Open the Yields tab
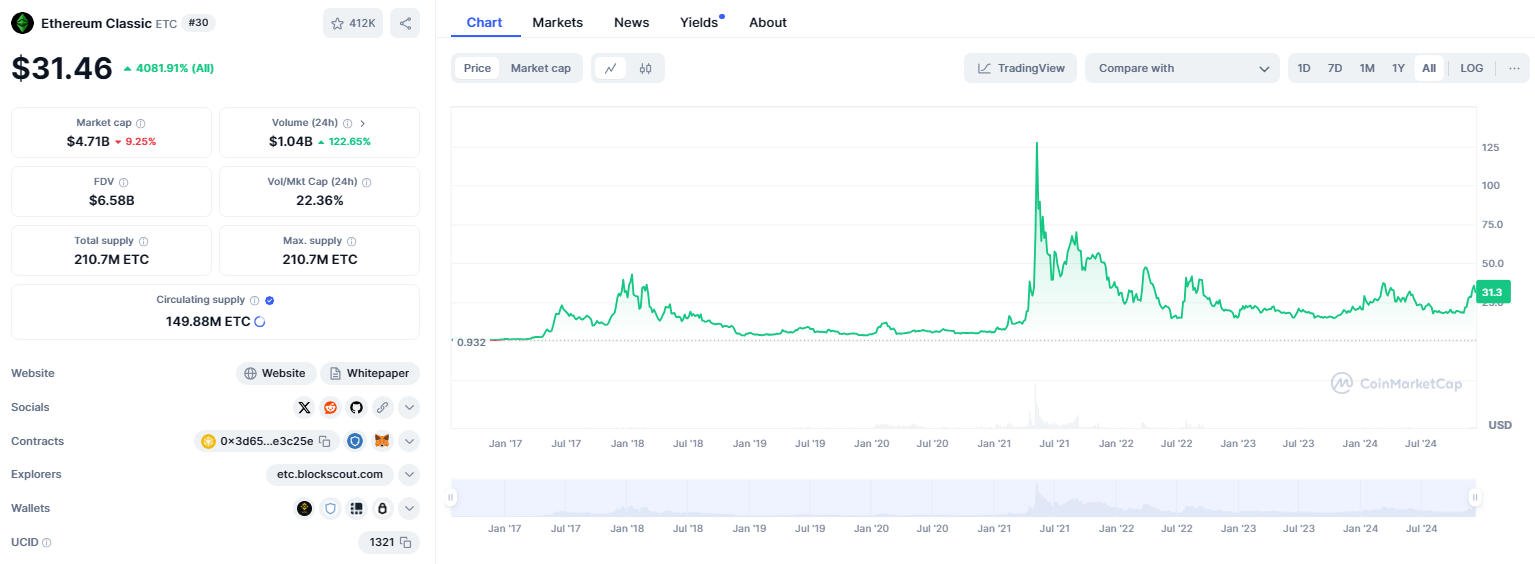This screenshot has height=564, width=1535. pyautogui.click(x=699, y=22)
